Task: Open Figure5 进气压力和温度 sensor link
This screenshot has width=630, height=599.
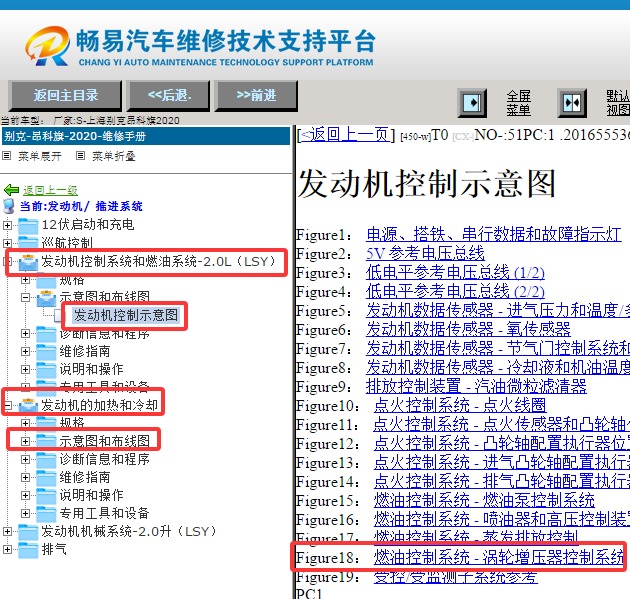Action: (x=498, y=310)
